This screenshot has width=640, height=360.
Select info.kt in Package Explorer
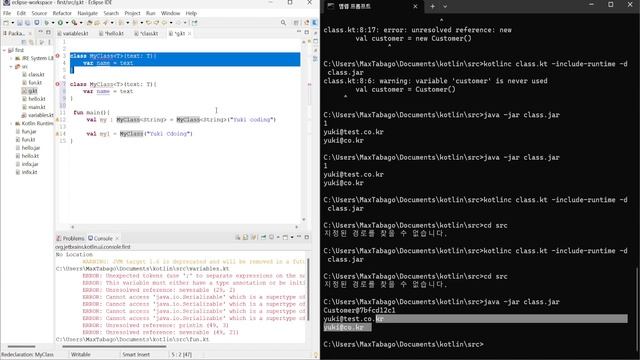pos(26,172)
